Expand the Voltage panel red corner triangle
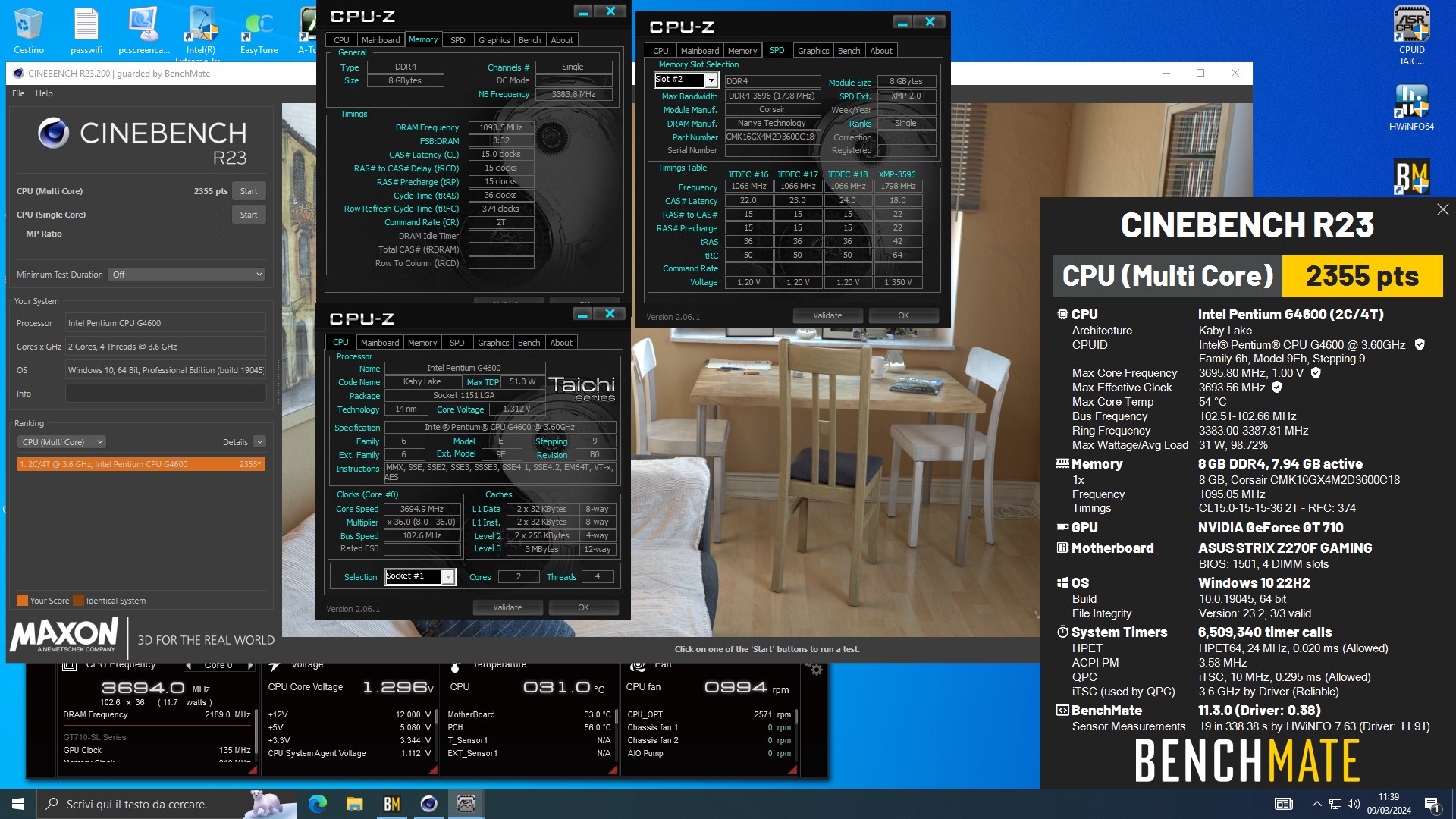The height and width of the screenshot is (819, 1456). [x=433, y=770]
